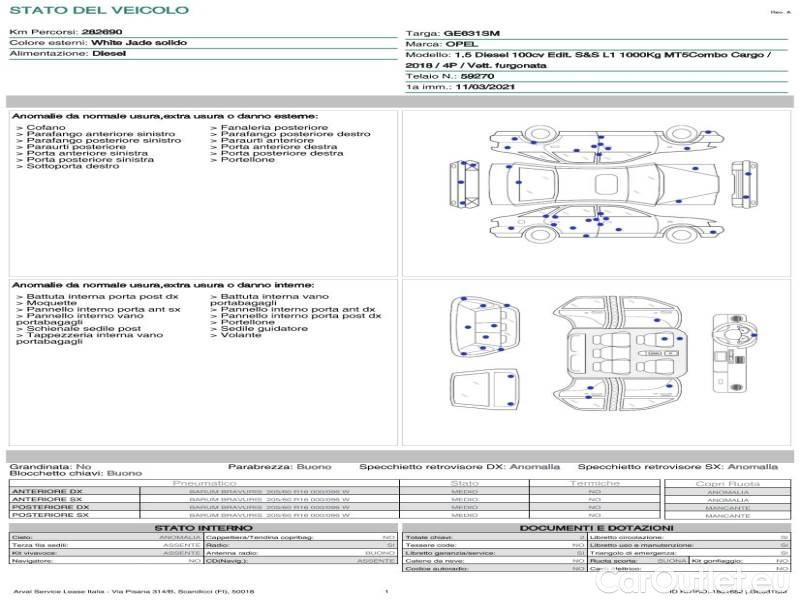Screen dimensions: 800x600
Task: Select the Targa GE631SM plate number
Action: [x=471, y=33]
